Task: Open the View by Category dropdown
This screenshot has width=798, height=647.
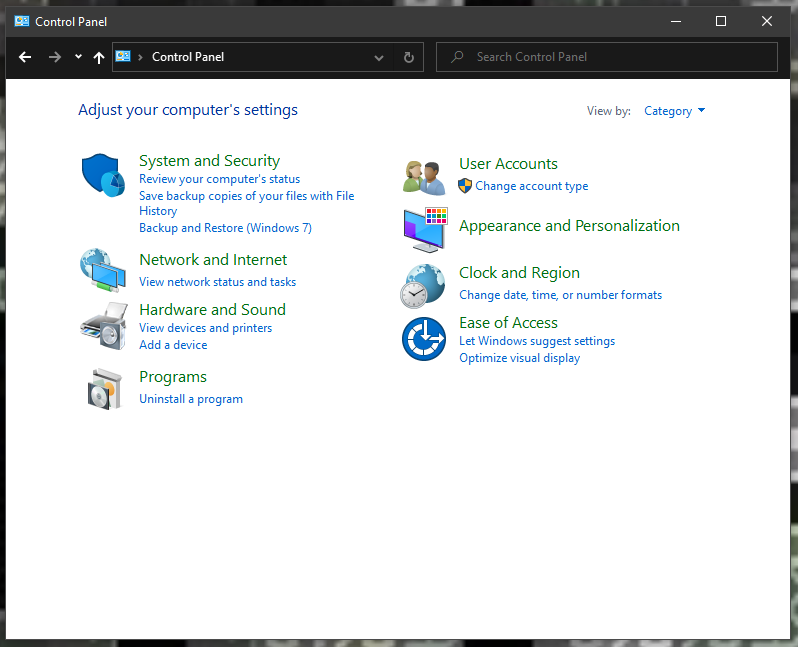Action: [674, 111]
